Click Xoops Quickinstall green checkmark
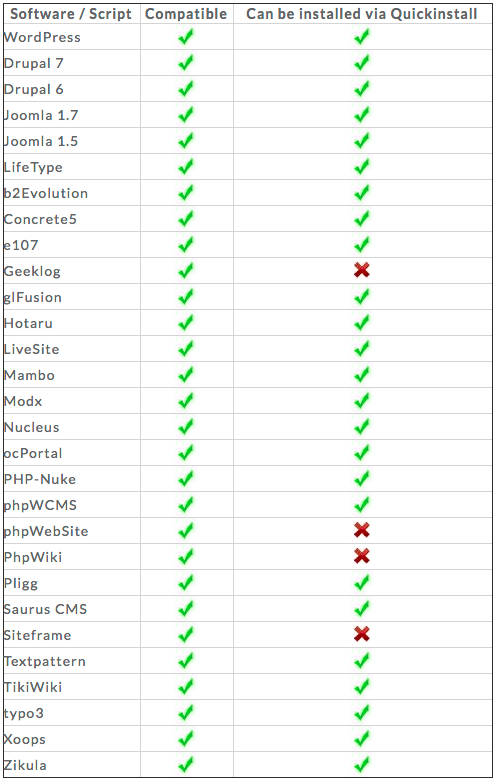The width and height of the screenshot is (496, 781). (x=362, y=738)
